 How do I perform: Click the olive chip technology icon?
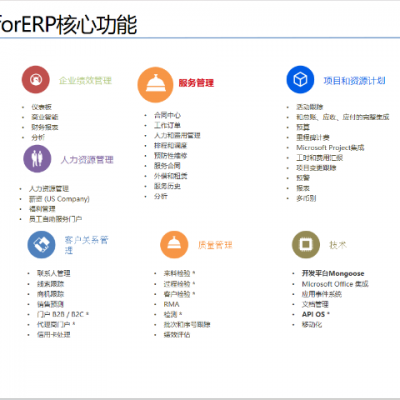click(x=306, y=245)
